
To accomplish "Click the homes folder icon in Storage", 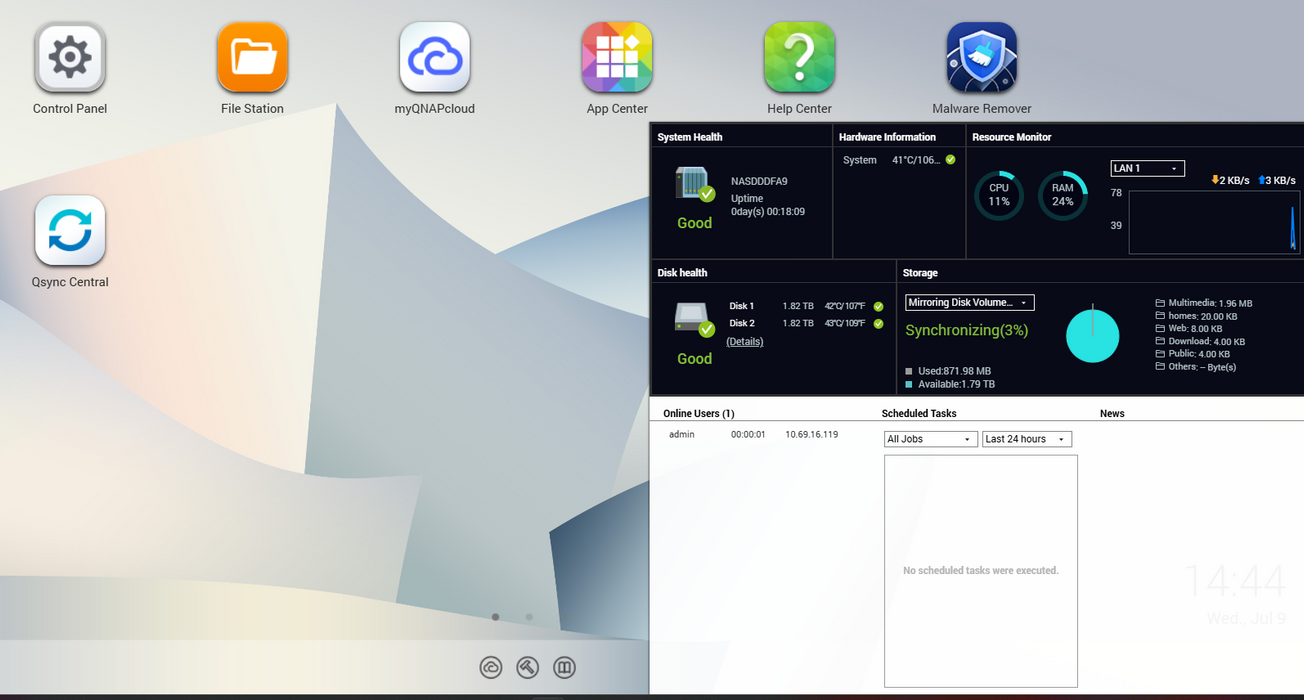I will pyautogui.click(x=1160, y=316).
